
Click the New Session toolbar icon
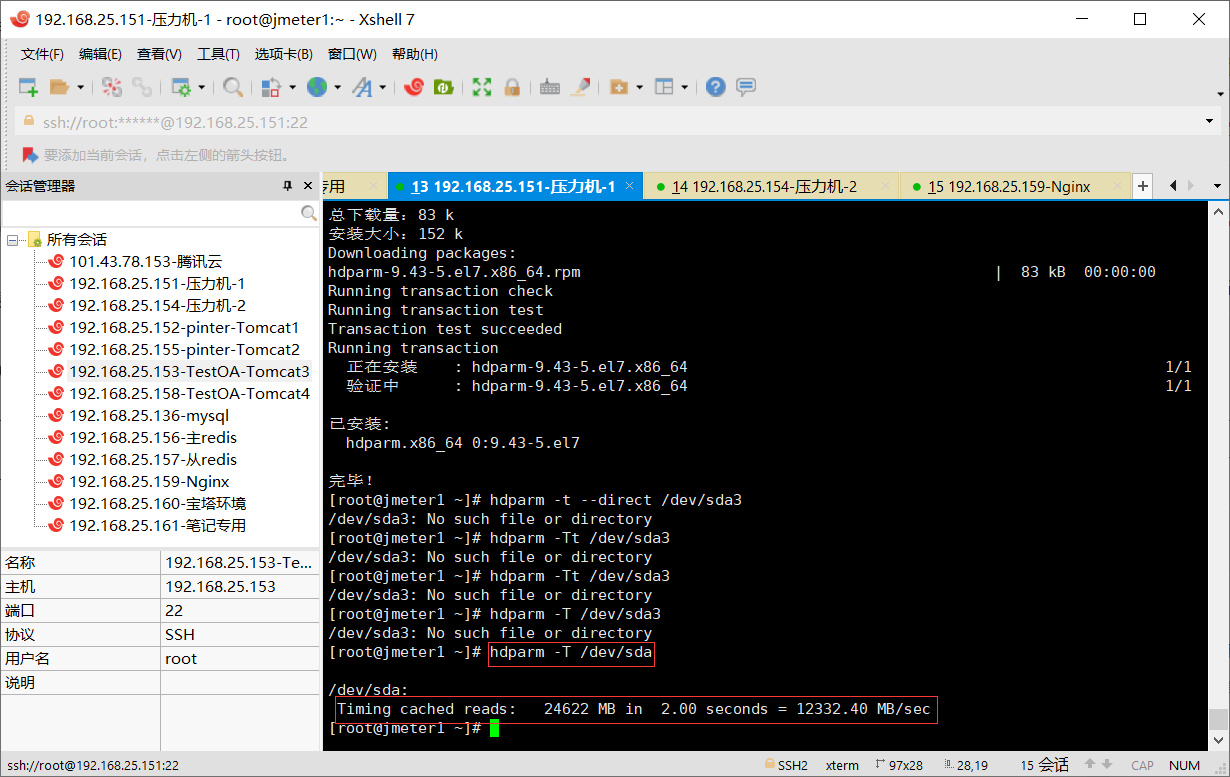[28, 87]
